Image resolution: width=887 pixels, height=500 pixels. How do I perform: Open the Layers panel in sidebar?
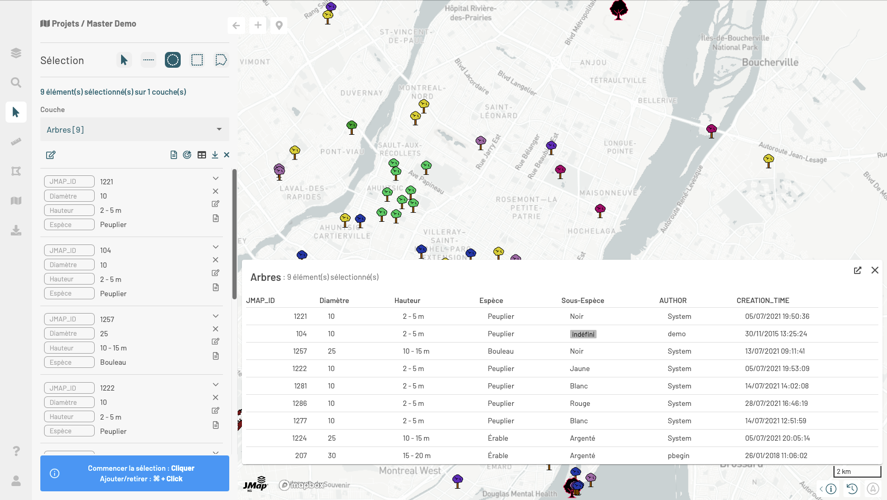click(x=16, y=53)
